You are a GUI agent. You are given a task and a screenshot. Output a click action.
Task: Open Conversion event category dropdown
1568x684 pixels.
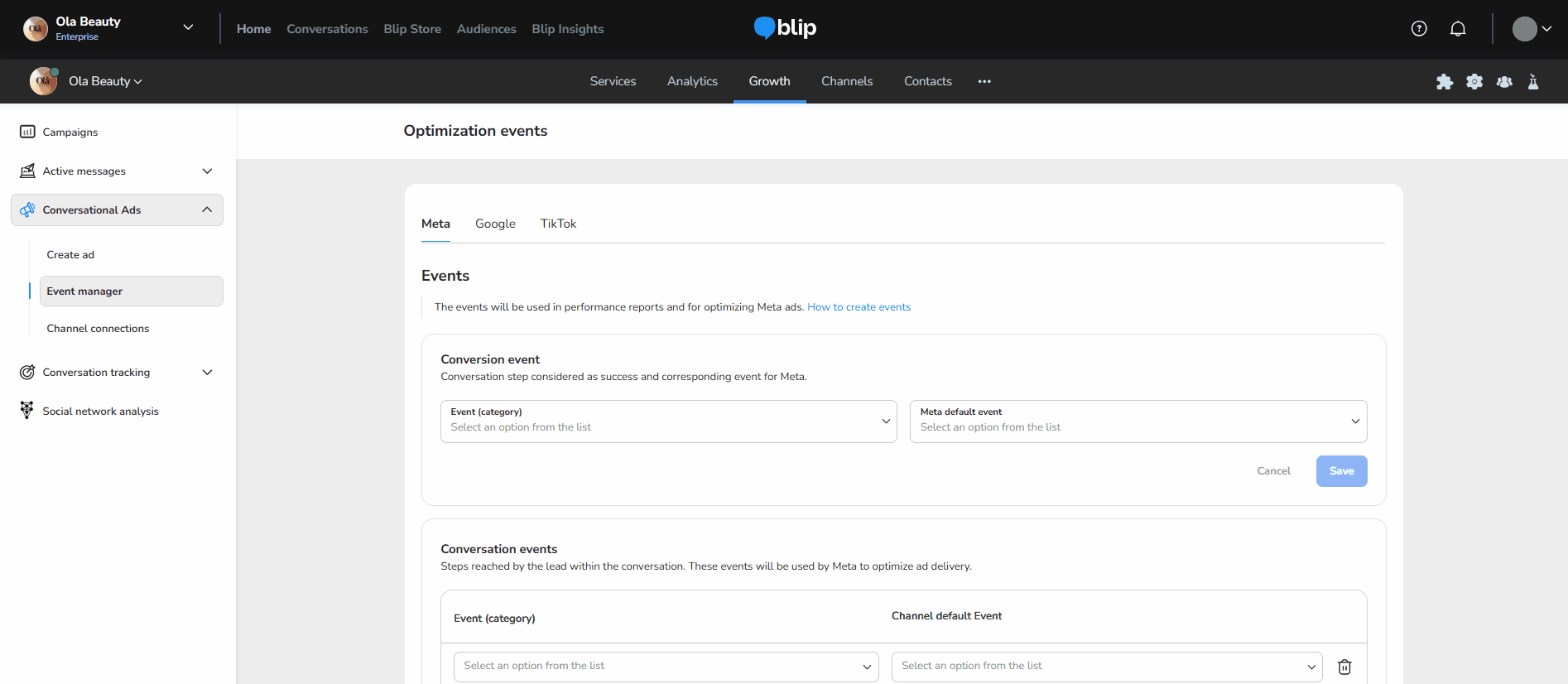(x=668, y=421)
